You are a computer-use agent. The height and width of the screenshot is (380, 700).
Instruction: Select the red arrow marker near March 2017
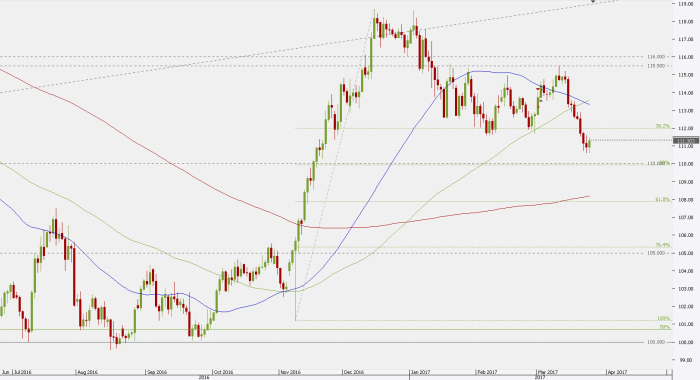coord(538,89)
